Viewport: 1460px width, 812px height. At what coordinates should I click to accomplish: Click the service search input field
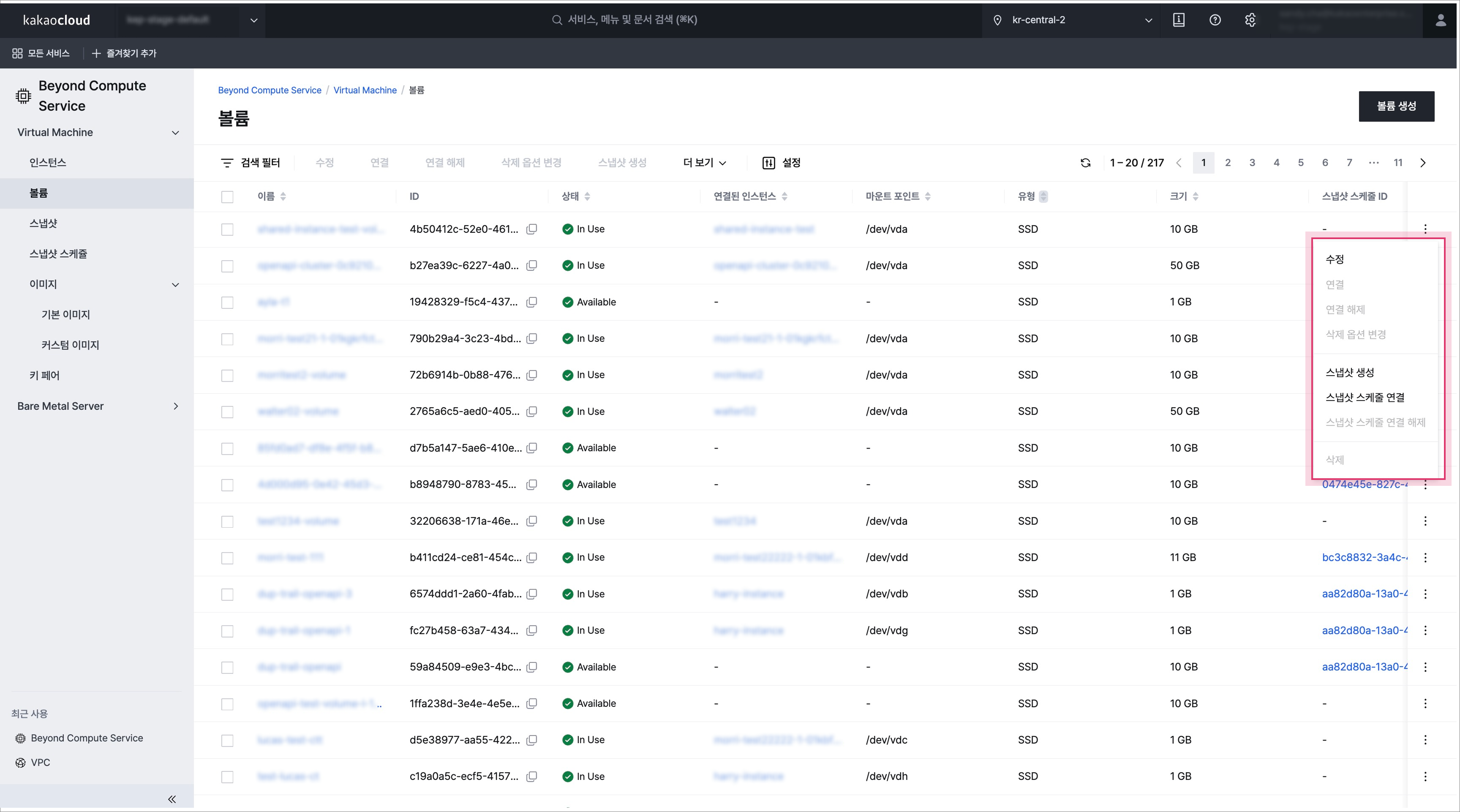click(632, 20)
